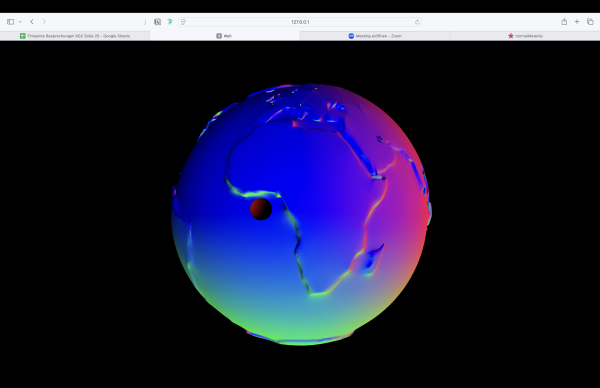Image resolution: width=600 pixels, height=388 pixels.
Task: Open the page settings icon in address bar
Action: (x=183, y=22)
